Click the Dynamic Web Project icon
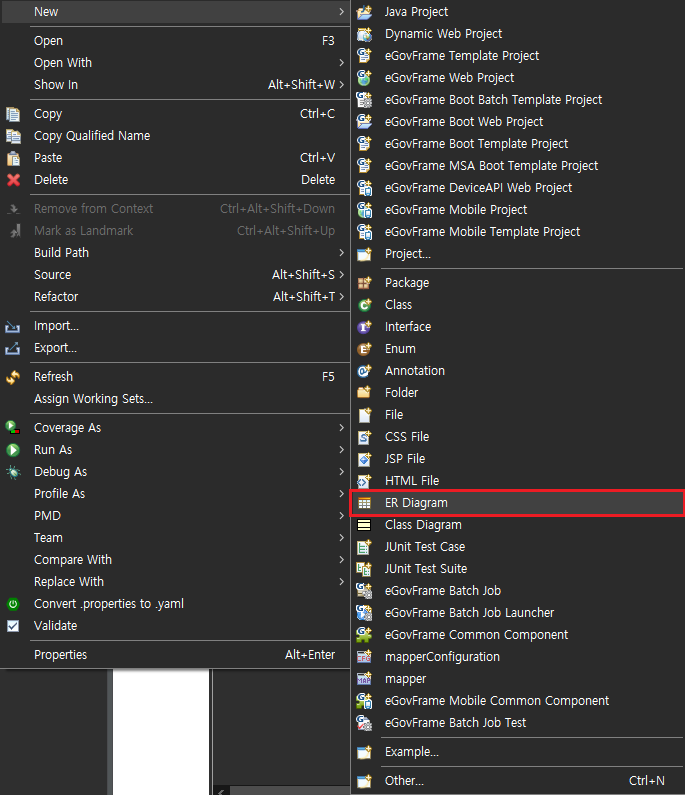The width and height of the screenshot is (685, 795). click(x=364, y=34)
